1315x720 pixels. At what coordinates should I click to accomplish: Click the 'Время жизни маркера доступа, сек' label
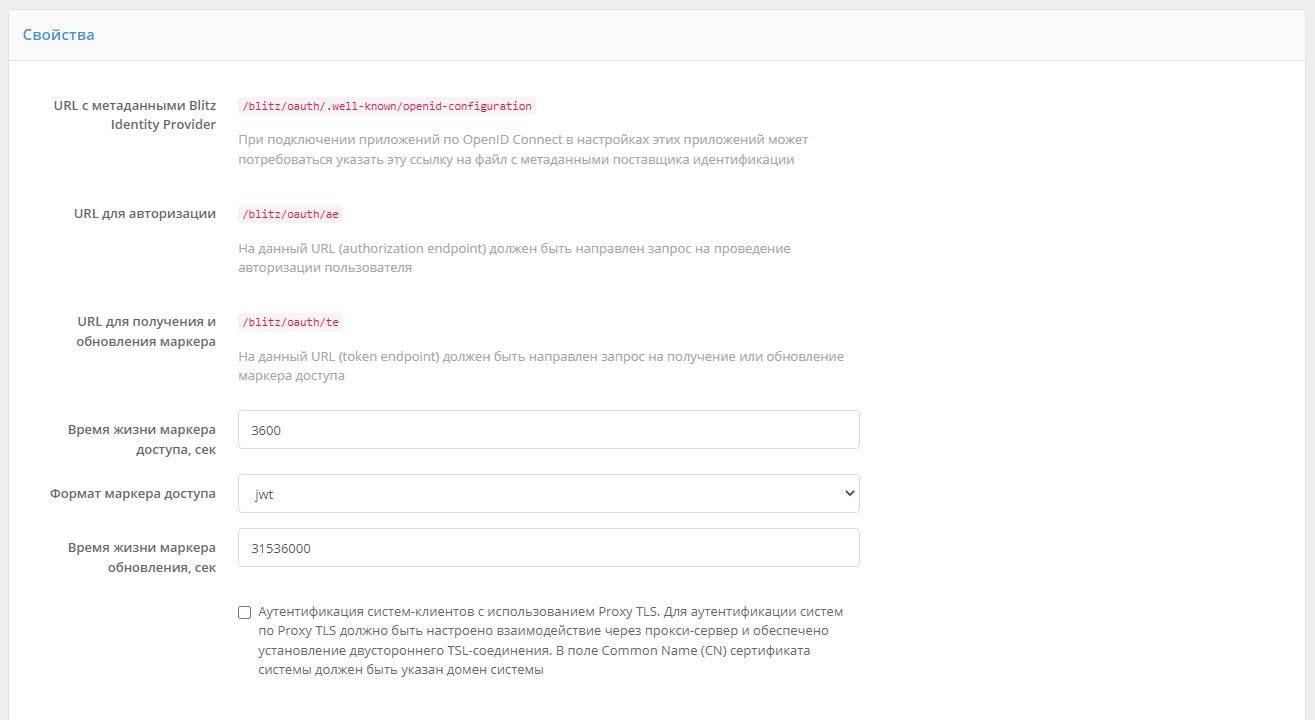point(141,439)
